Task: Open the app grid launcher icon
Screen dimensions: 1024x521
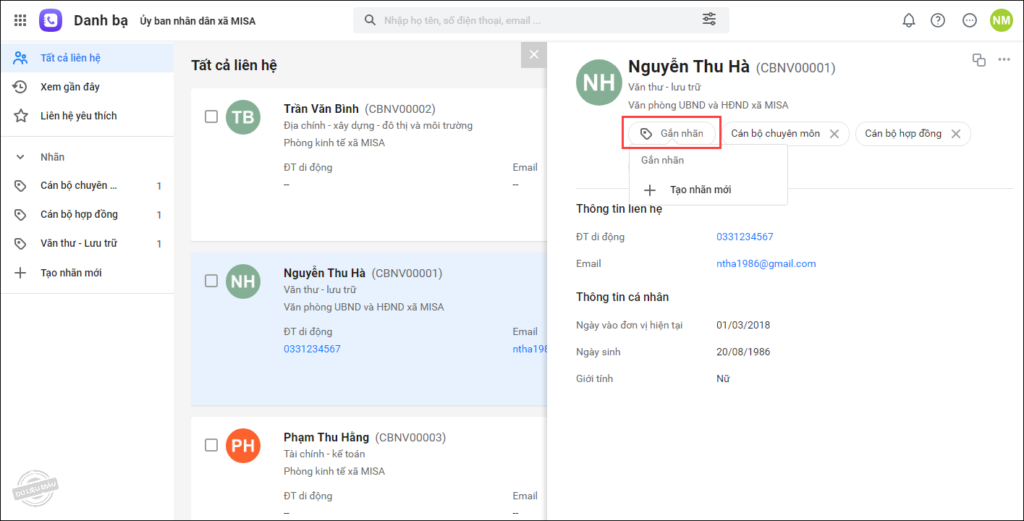Action: pos(20,20)
